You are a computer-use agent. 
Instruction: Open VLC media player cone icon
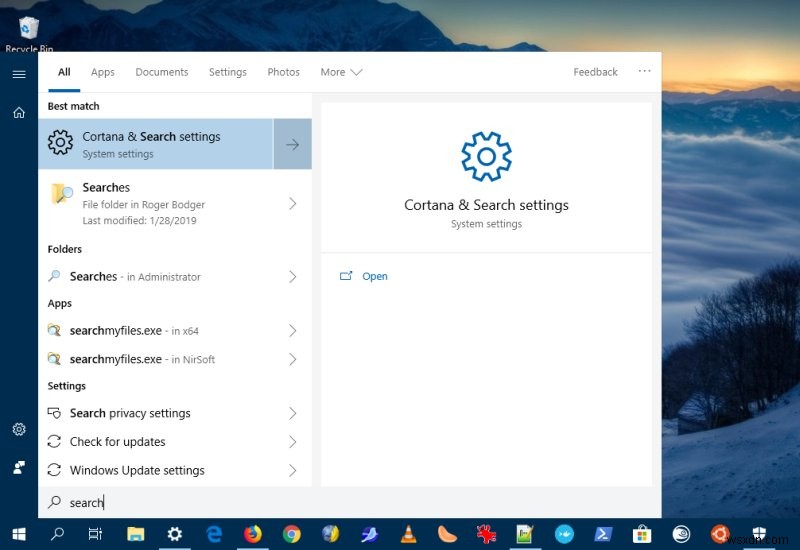408,534
